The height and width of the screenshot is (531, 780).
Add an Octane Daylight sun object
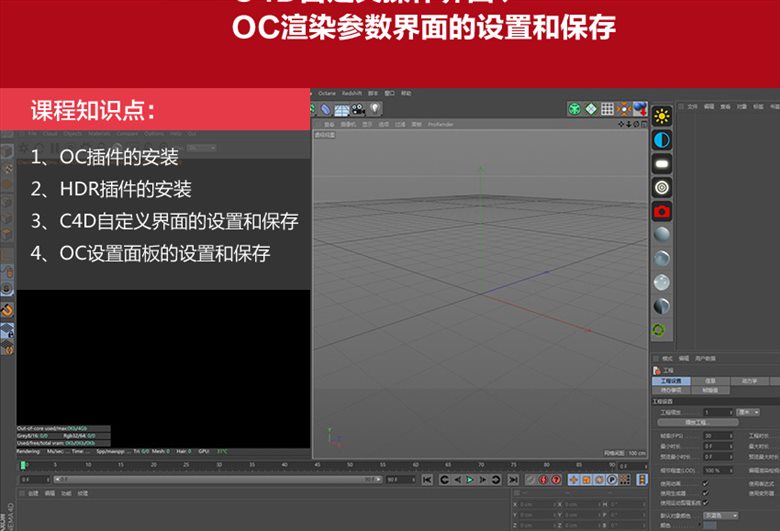[x=662, y=116]
